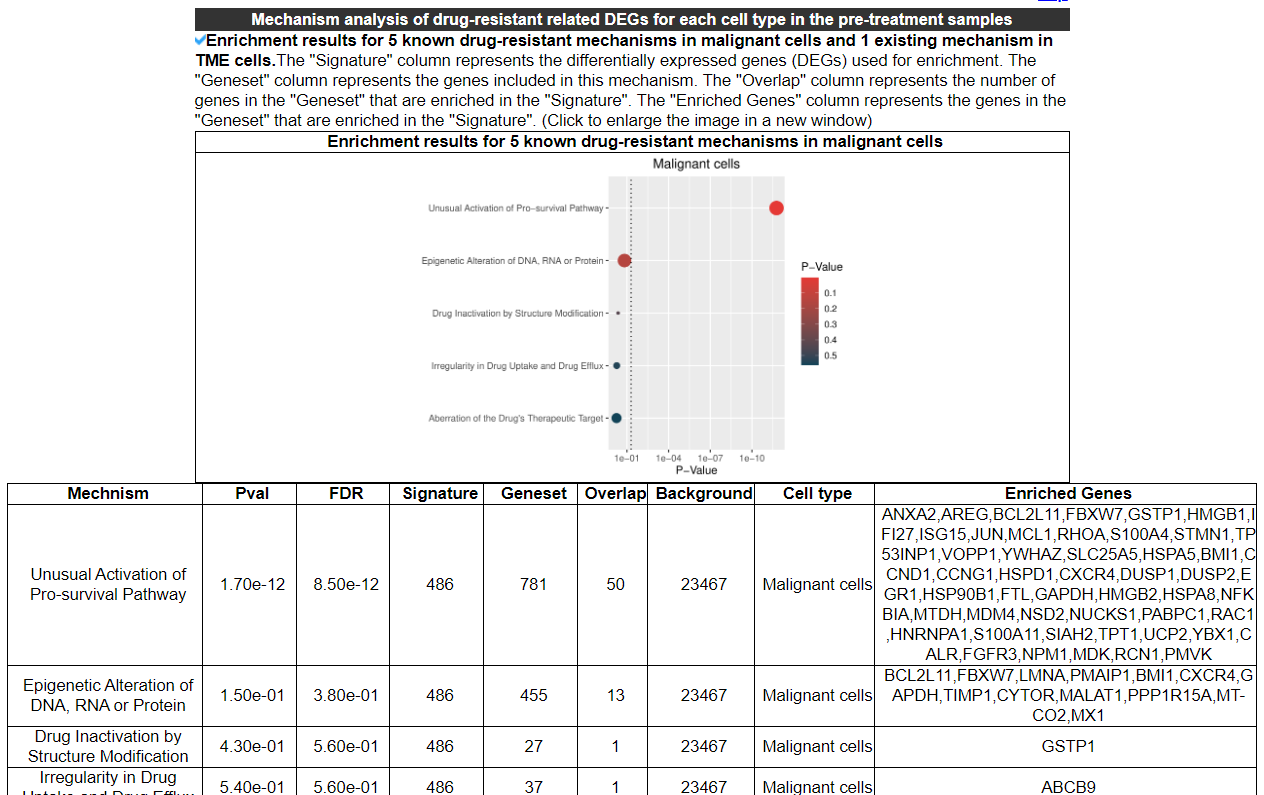This screenshot has height=795, width=1264.
Task: Select the Pval column header
Action: pyautogui.click(x=252, y=493)
